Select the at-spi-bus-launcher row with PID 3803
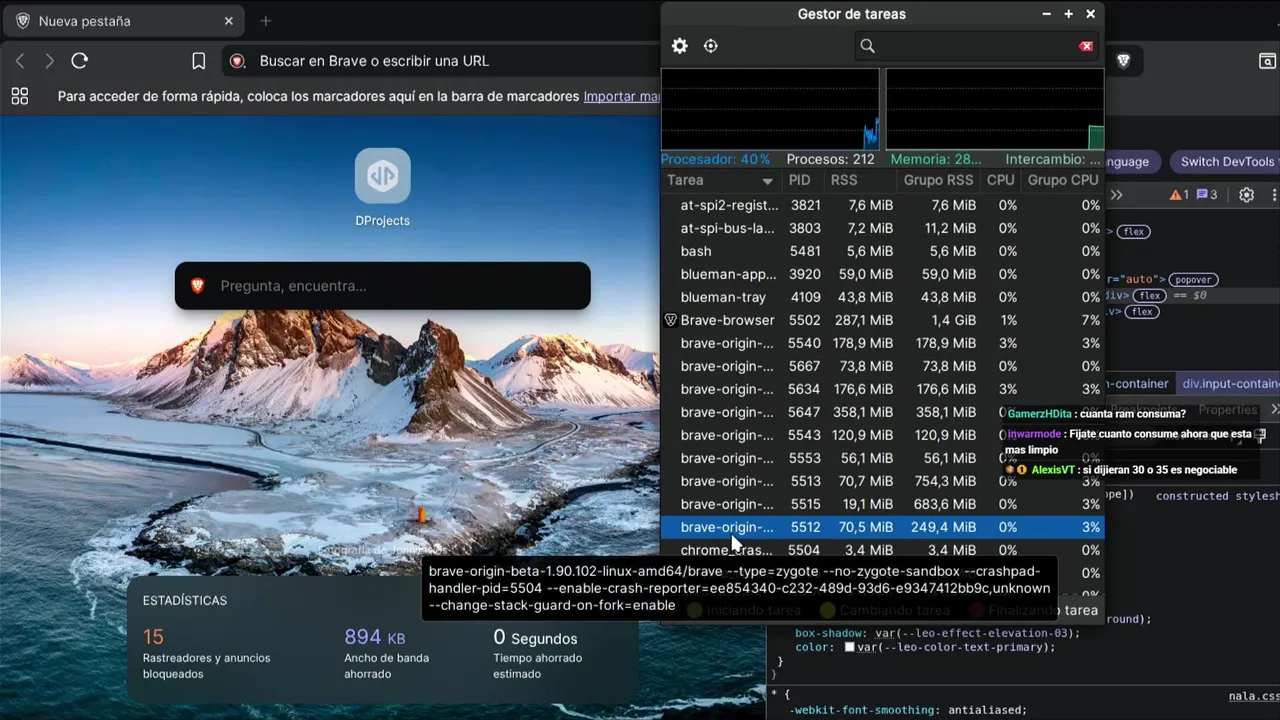 883,228
